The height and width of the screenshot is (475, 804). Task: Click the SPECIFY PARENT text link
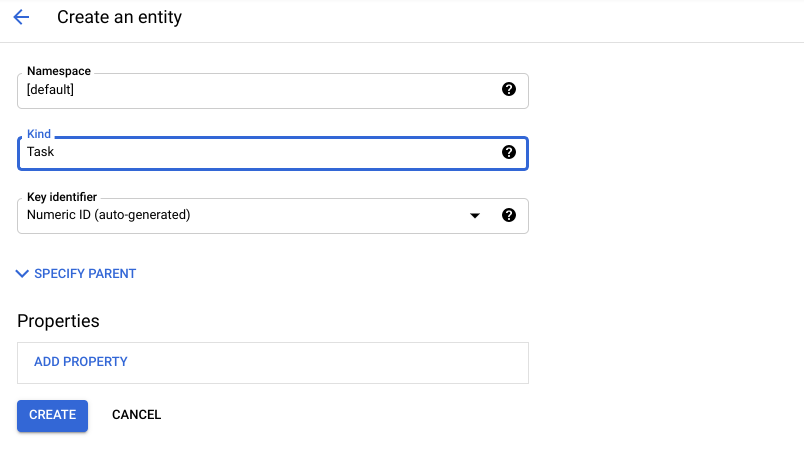[85, 273]
